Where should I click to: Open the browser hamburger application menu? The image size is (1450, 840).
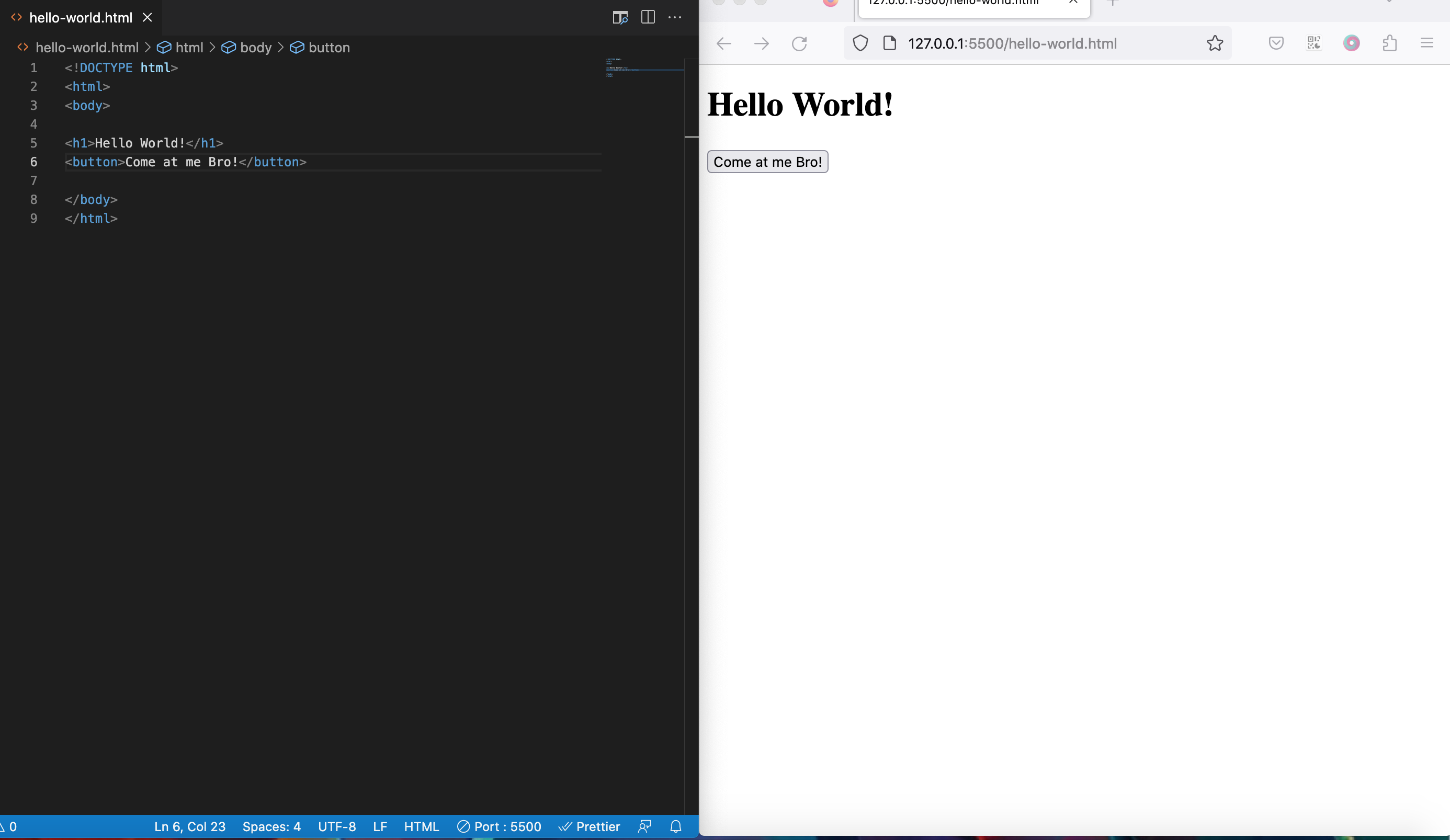(1426, 43)
